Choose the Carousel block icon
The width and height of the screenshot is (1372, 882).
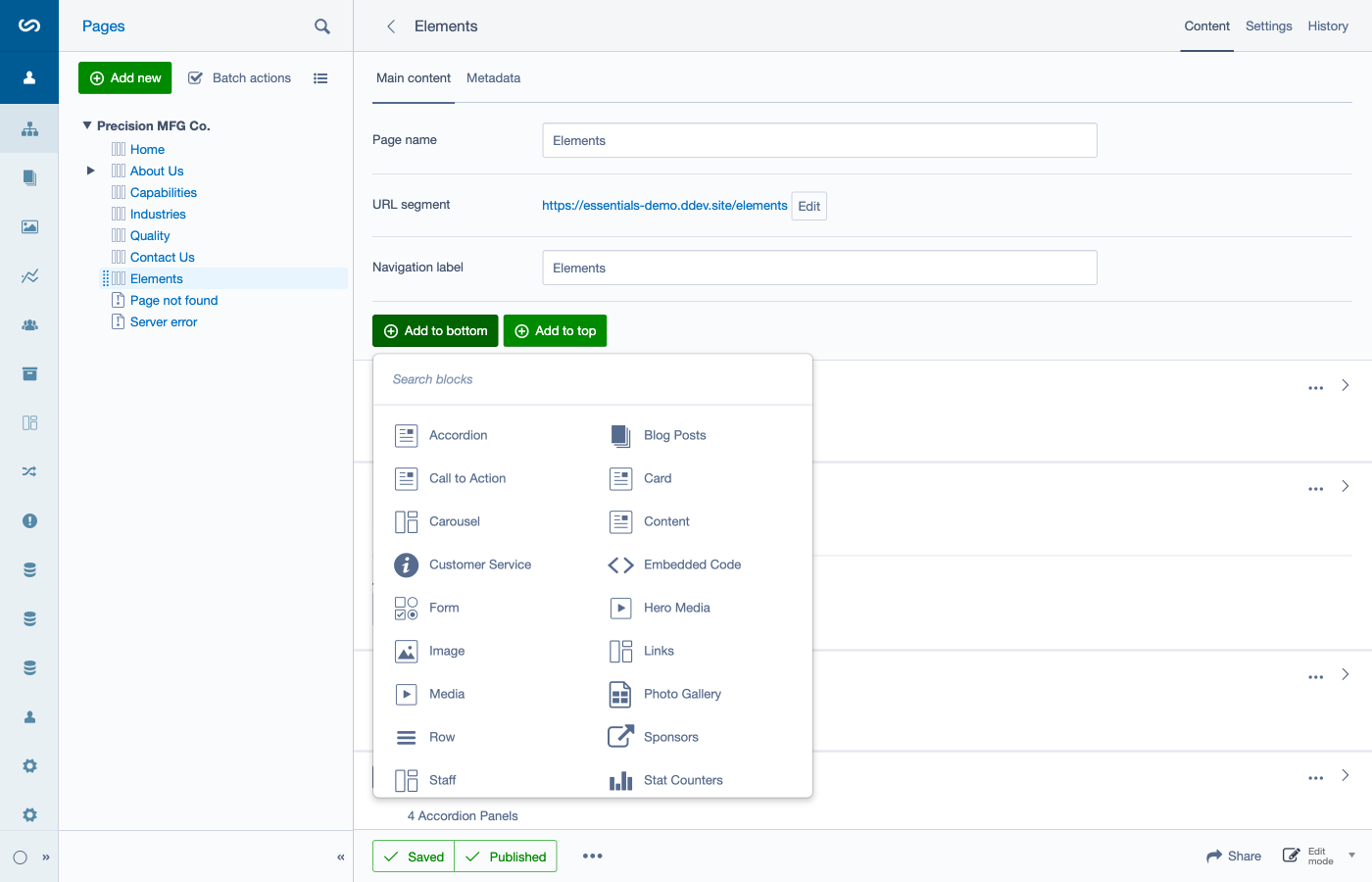[406, 521]
